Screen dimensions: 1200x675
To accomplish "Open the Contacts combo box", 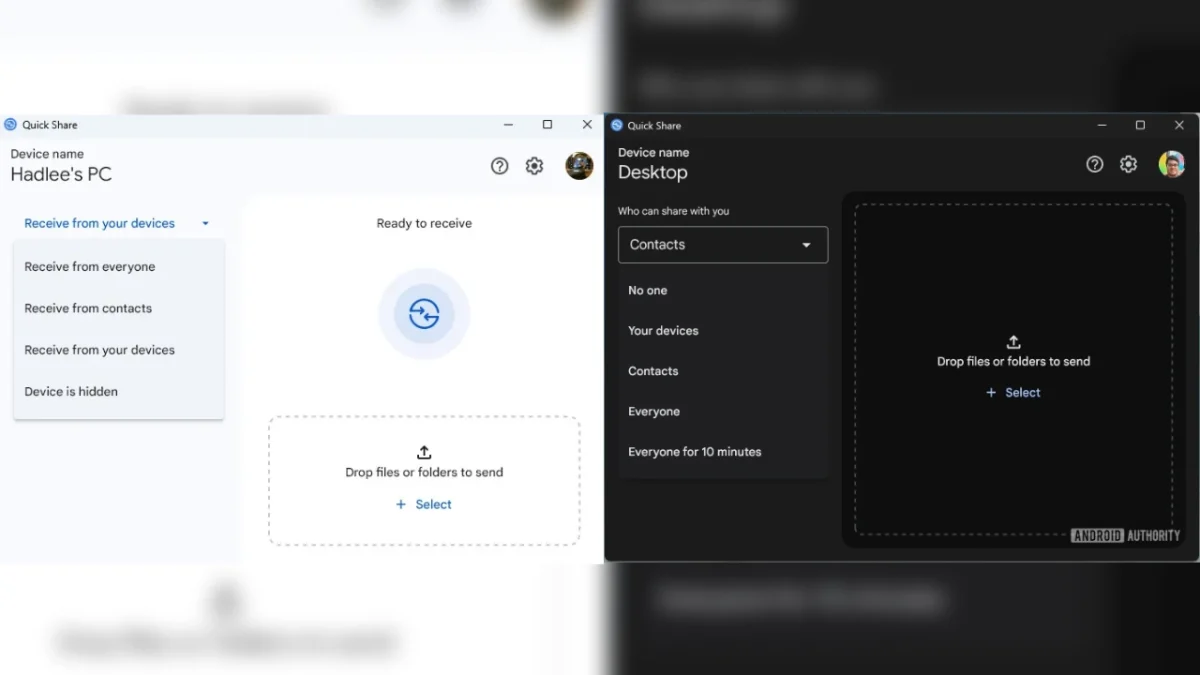I will point(722,245).
